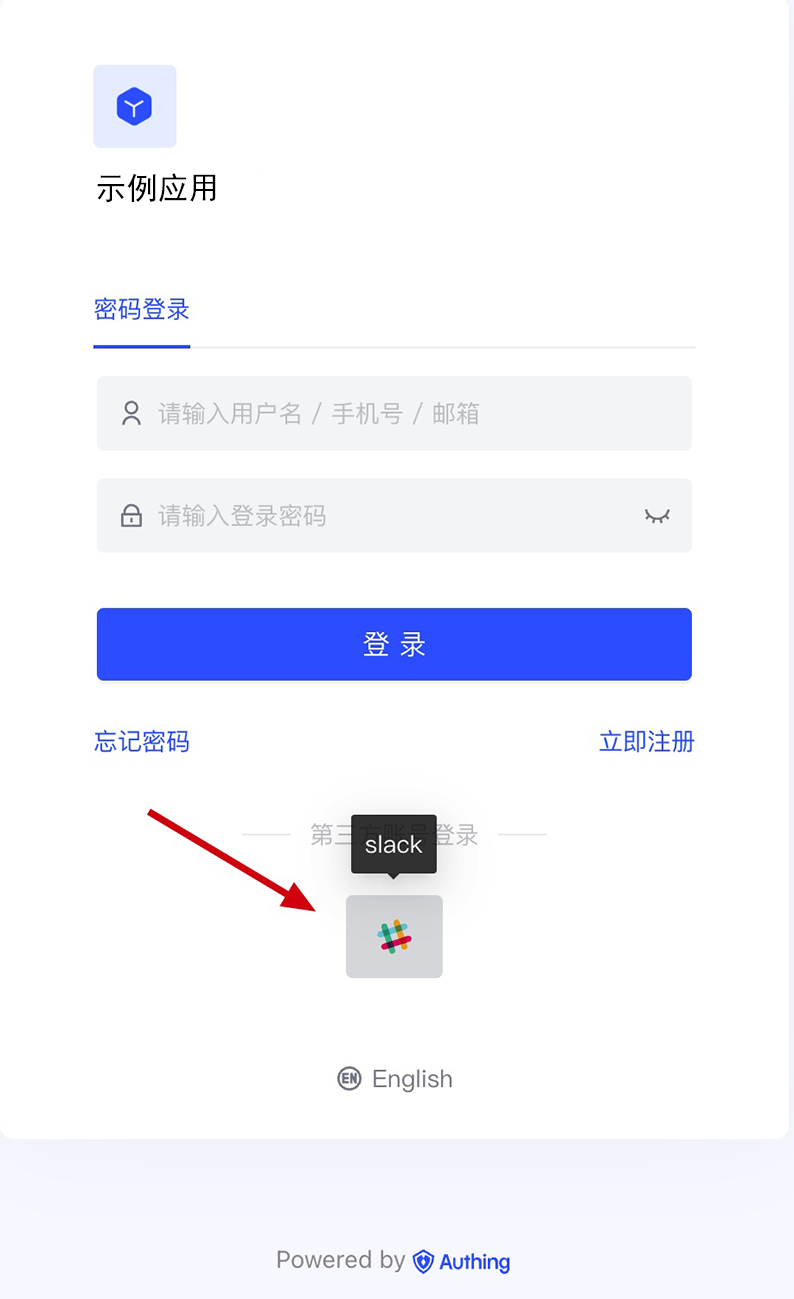Image resolution: width=794 pixels, height=1299 pixels.
Task: Click the red arrow annotation
Action: tap(232, 860)
